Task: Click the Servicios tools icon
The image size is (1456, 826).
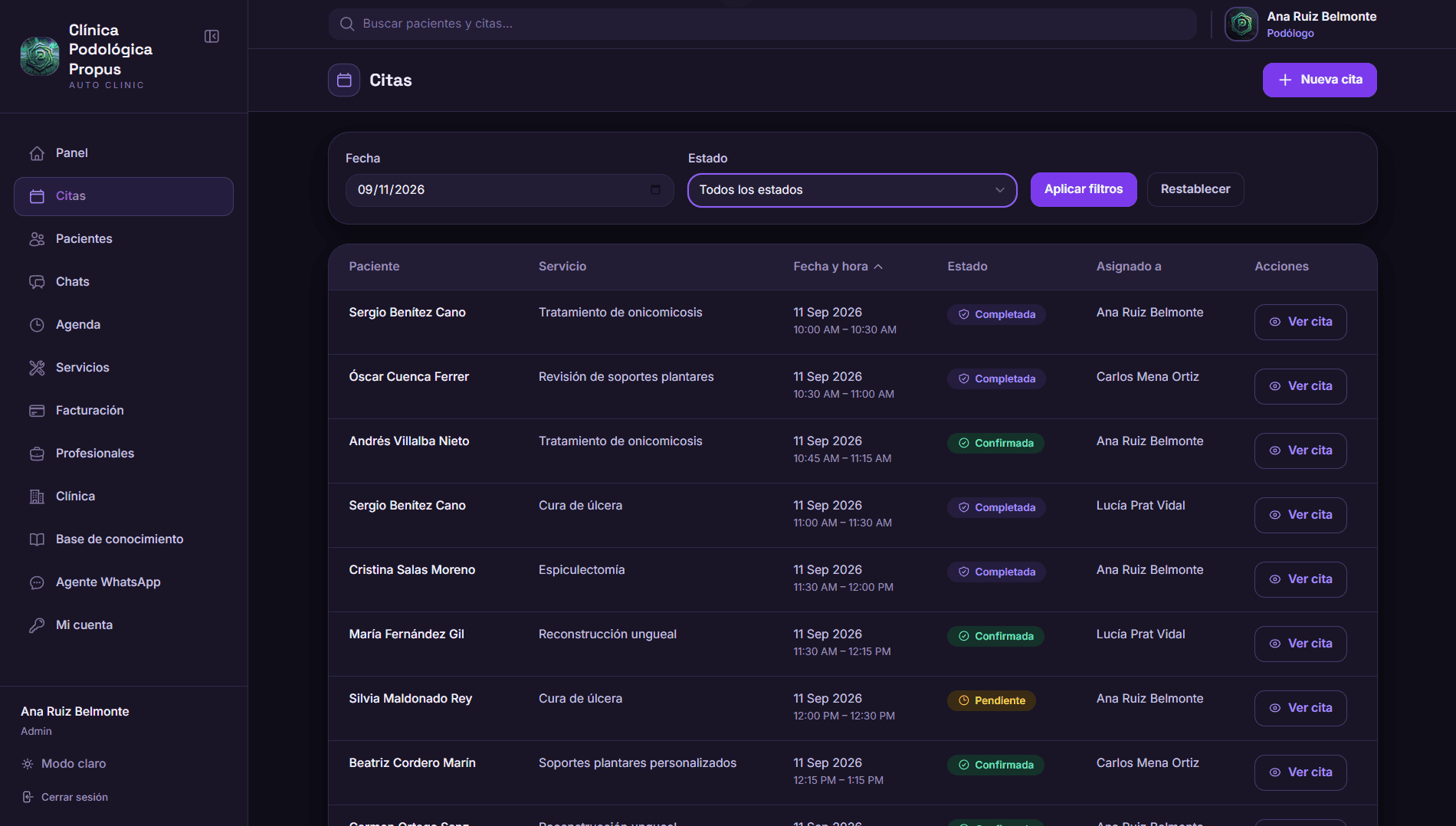Action: (37, 368)
